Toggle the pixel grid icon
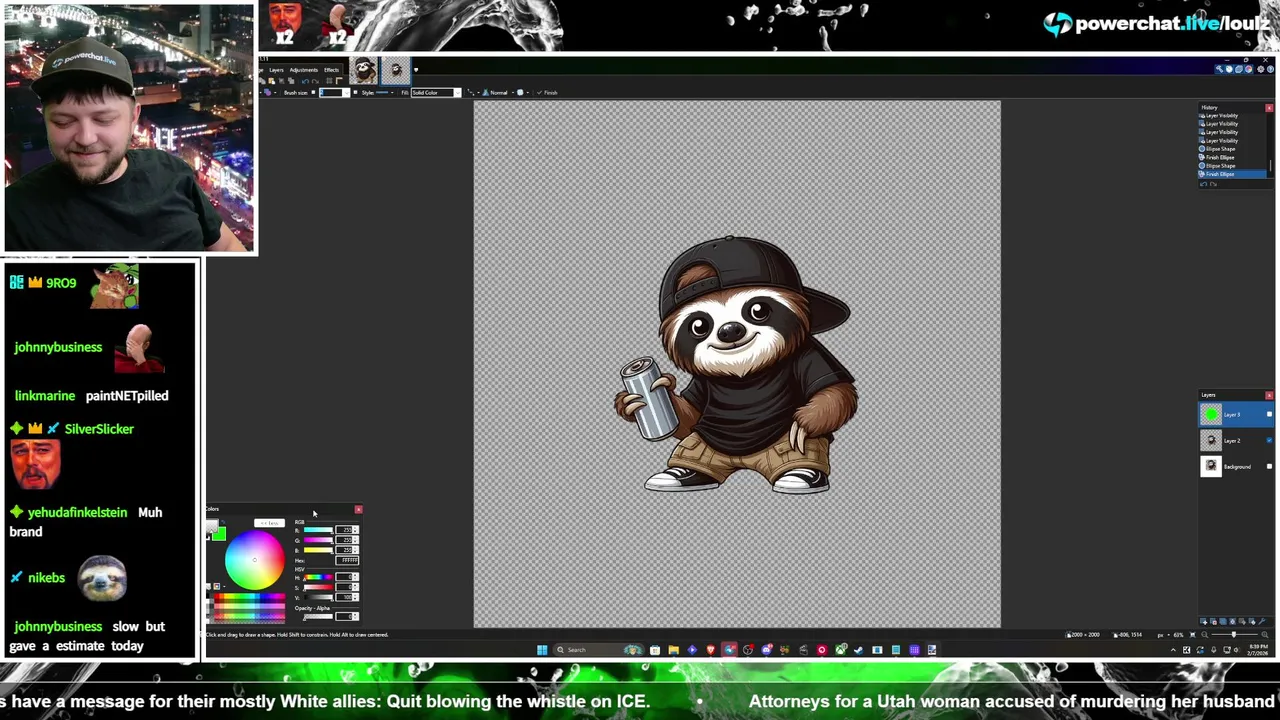The height and width of the screenshot is (720, 1280). pos(329,81)
